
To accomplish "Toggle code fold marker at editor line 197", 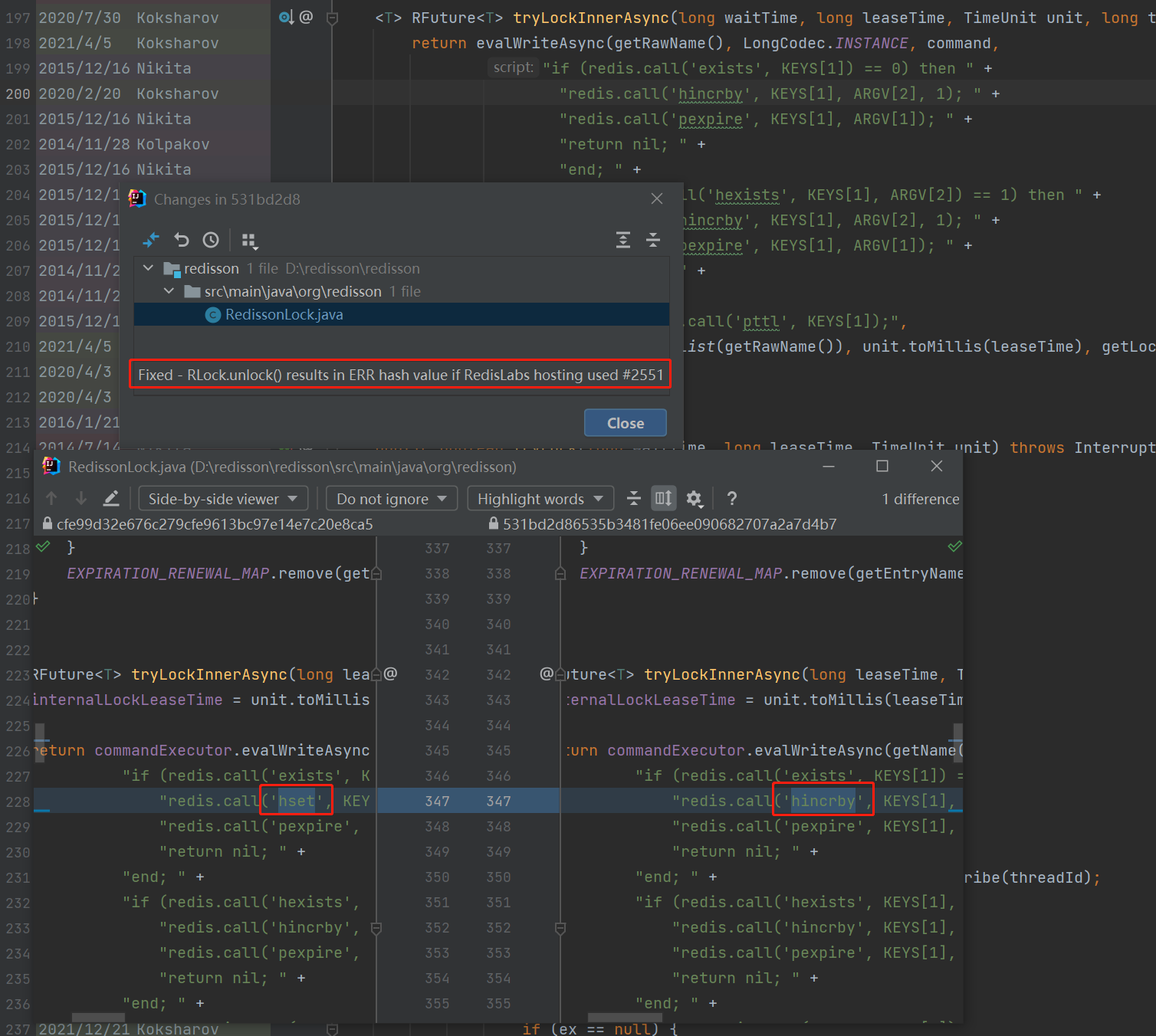I will click(332, 18).
